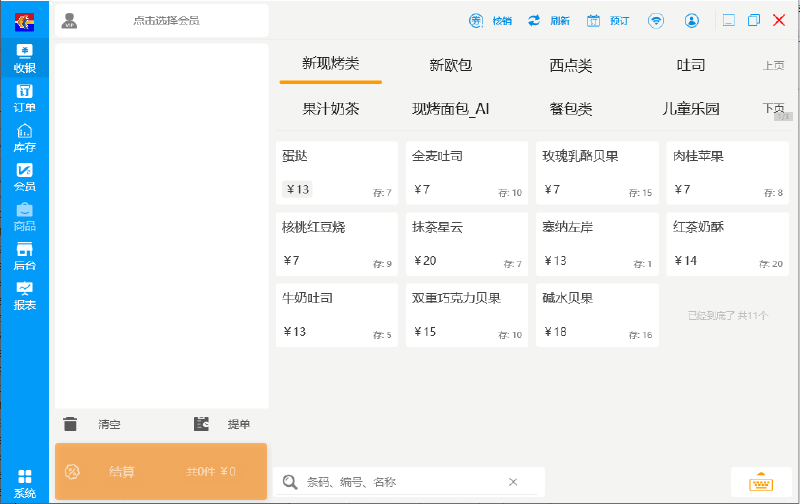Click the 核销 text button
Screen dimensions: 800x504
pos(502,21)
